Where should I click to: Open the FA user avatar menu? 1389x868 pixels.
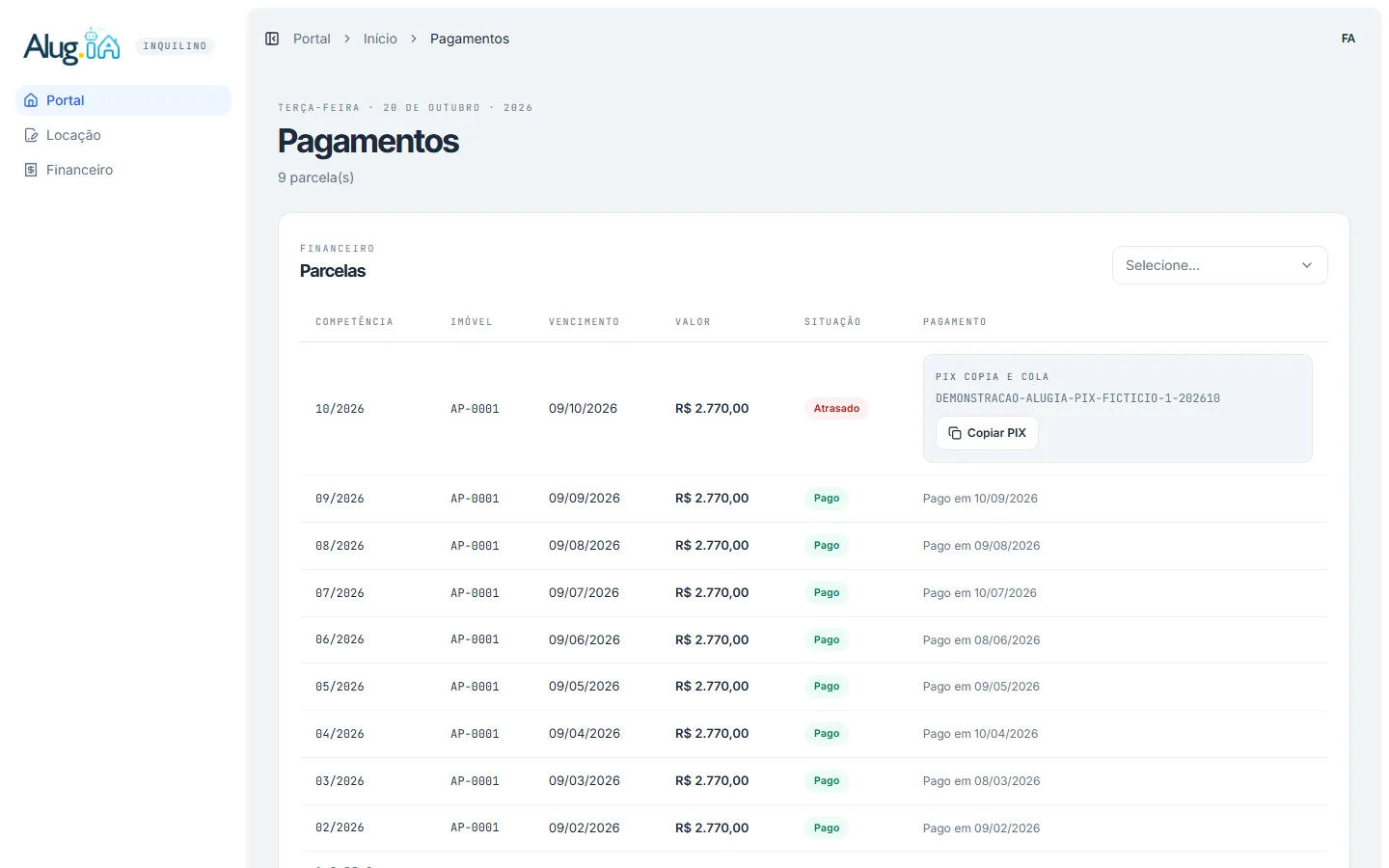click(1348, 39)
